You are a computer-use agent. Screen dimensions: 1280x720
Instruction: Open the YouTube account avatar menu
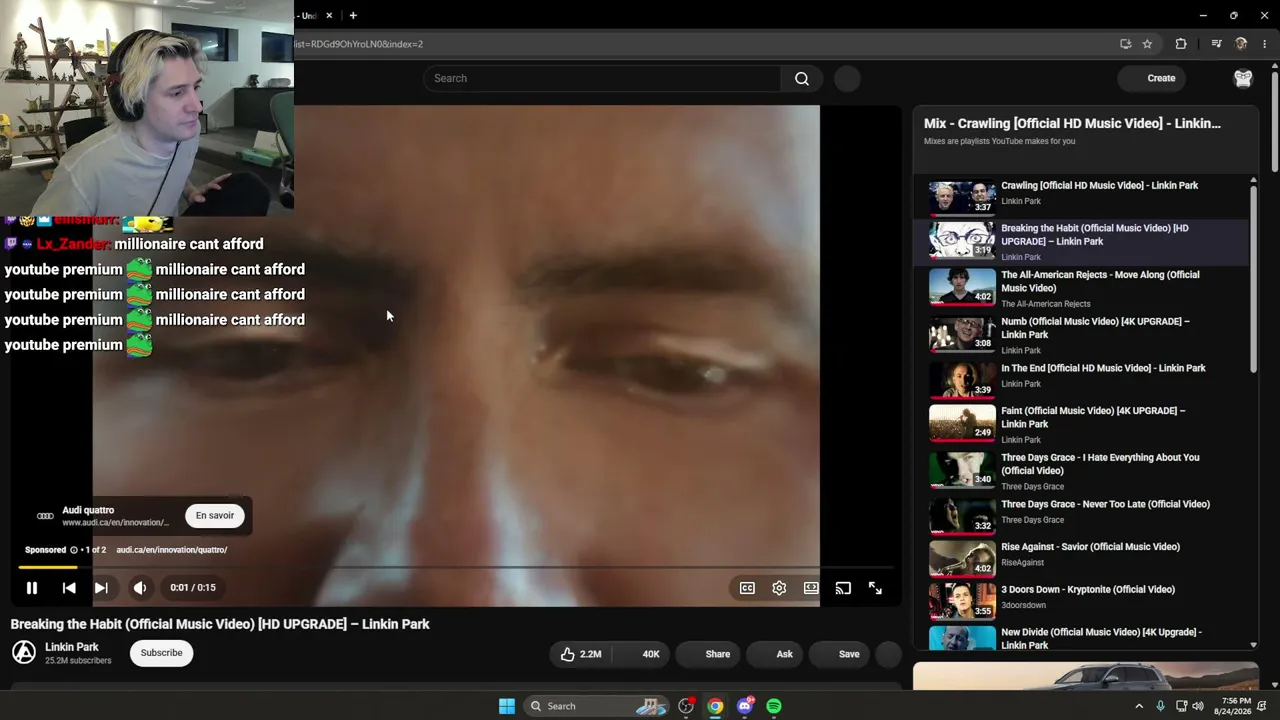[x=1243, y=78]
